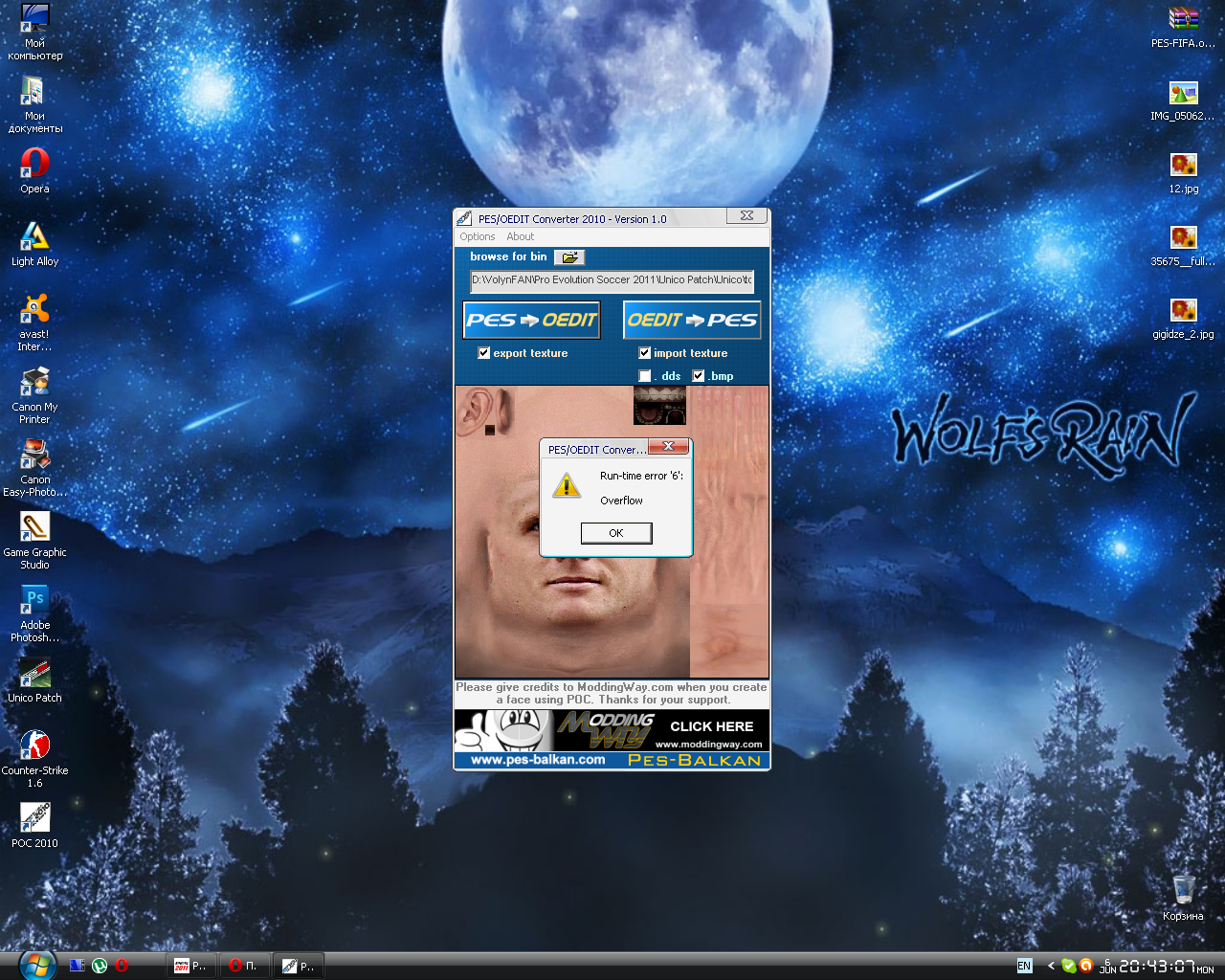Viewport: 1225px width, 980px height.
Task: Select the Canon Easy-PhotoPrint desktop icon
Action: pyautogui.click(x=35, y=468)
